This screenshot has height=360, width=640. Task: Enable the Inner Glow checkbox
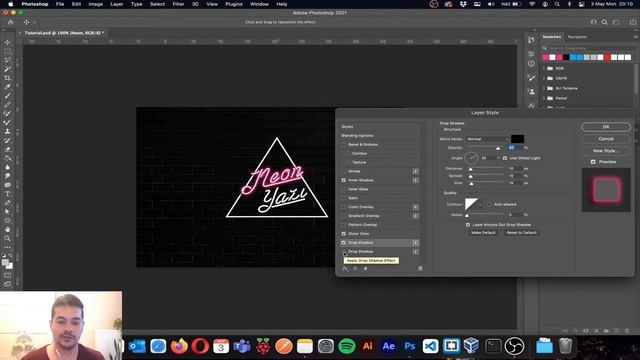coord(344,189)
